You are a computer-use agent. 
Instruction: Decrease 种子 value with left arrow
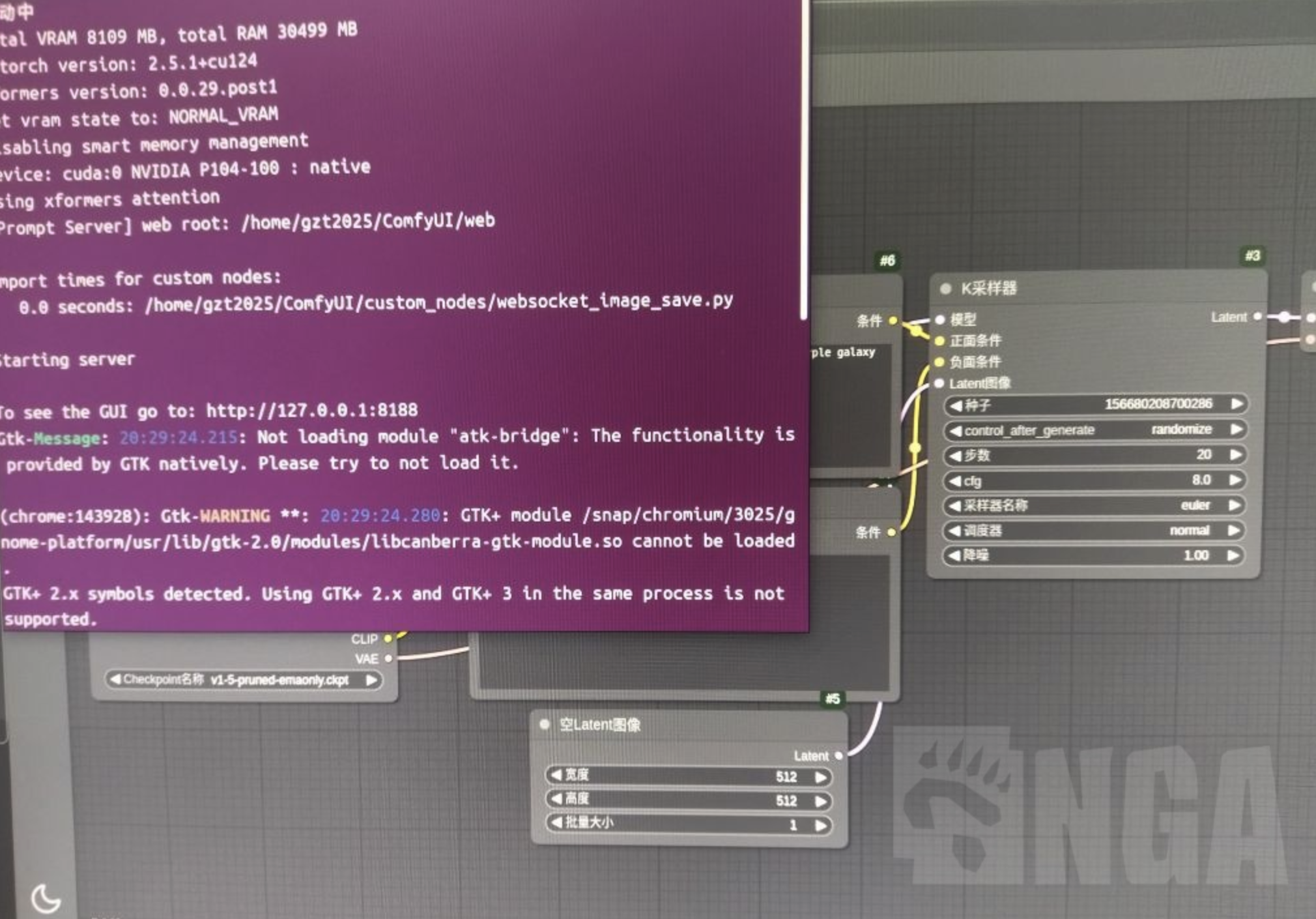click(956, 405)
